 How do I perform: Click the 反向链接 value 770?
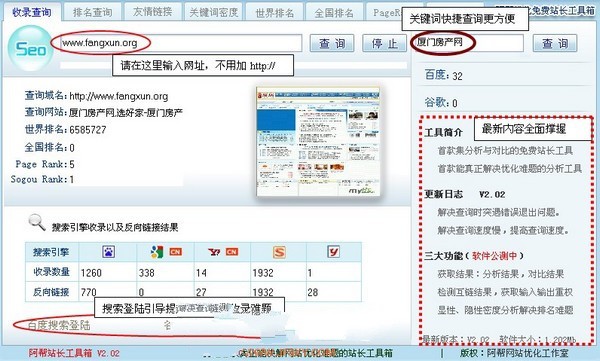click(x=88, y=292)
